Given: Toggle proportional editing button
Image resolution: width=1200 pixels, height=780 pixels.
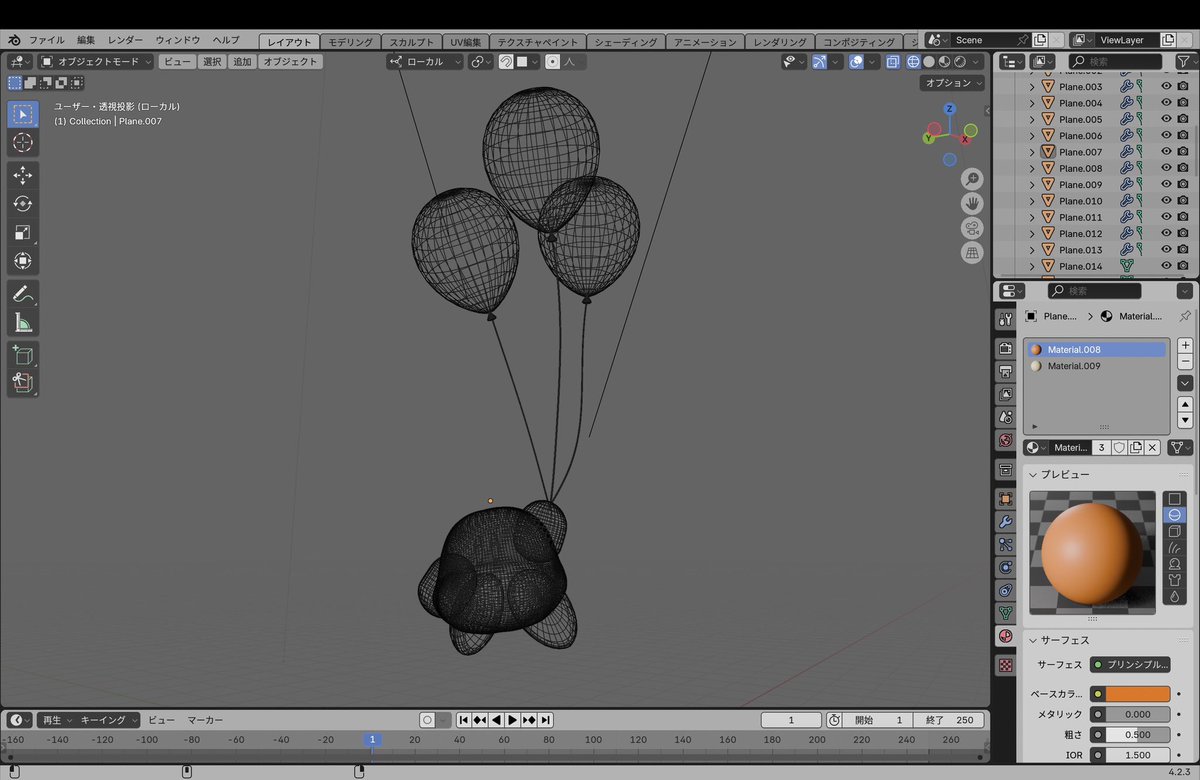Looking at the screenshot, I should tap(553, 62).
